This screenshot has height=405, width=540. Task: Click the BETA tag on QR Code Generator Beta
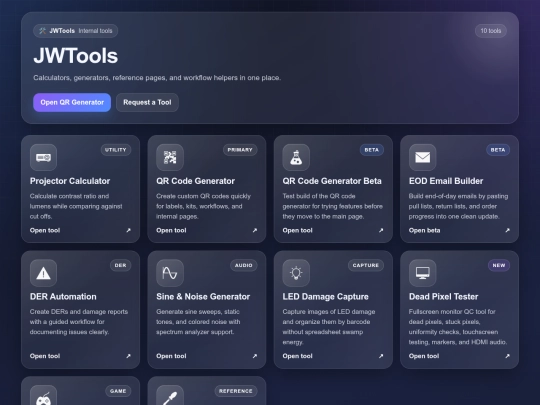pos(372,150)
